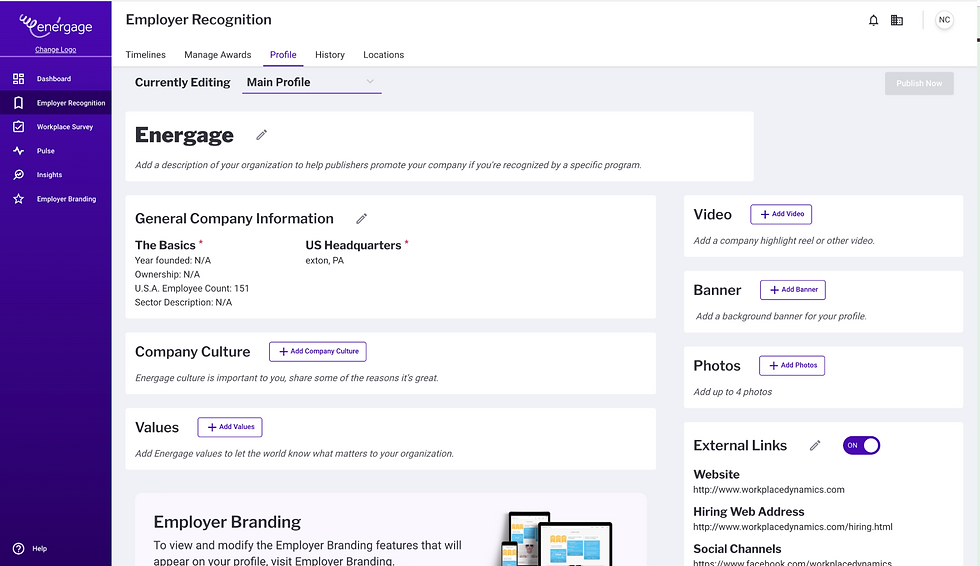Click the notifications bell icon

coord(873,20)
